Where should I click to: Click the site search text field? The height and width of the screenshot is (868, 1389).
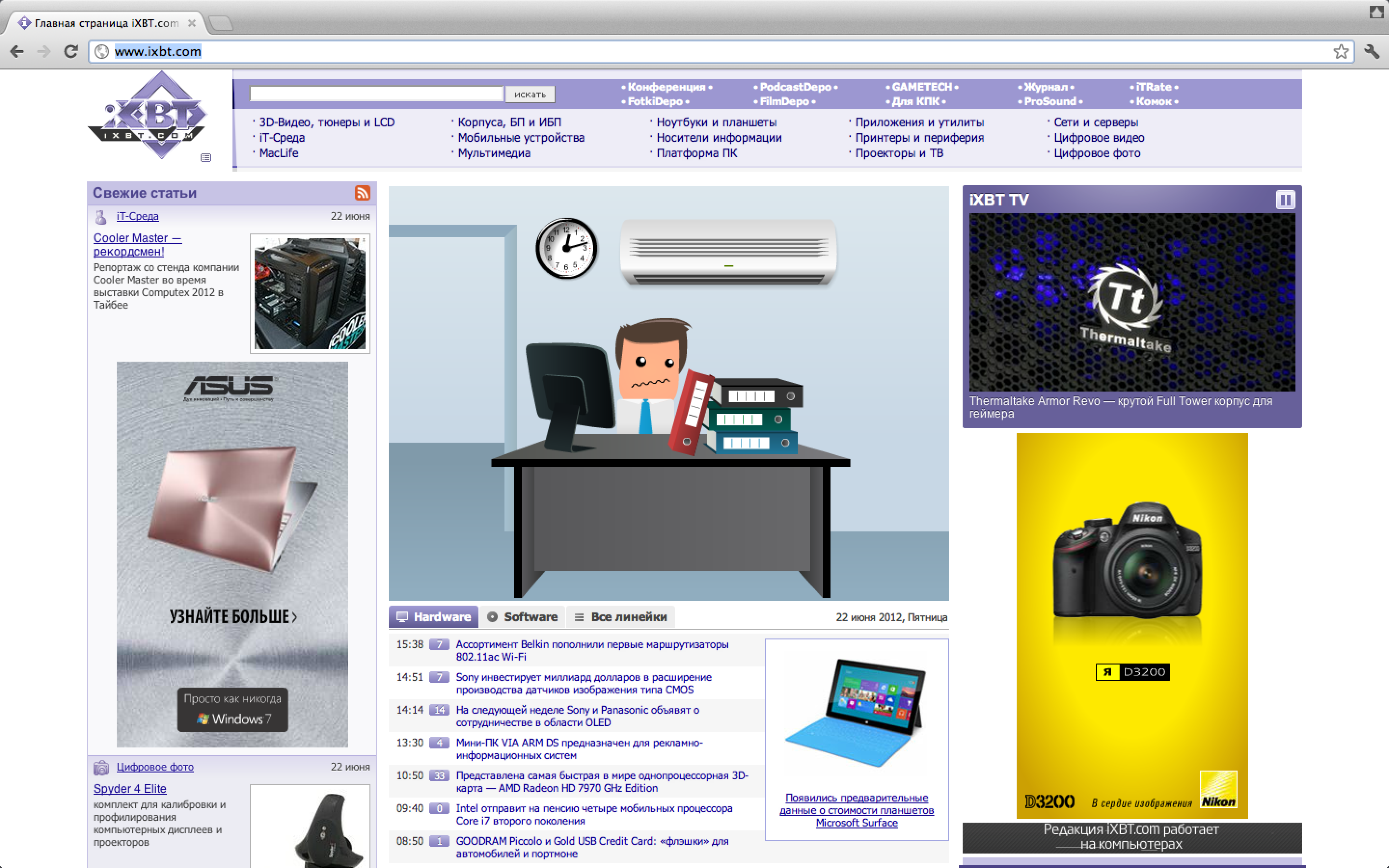tap(376, 94)
